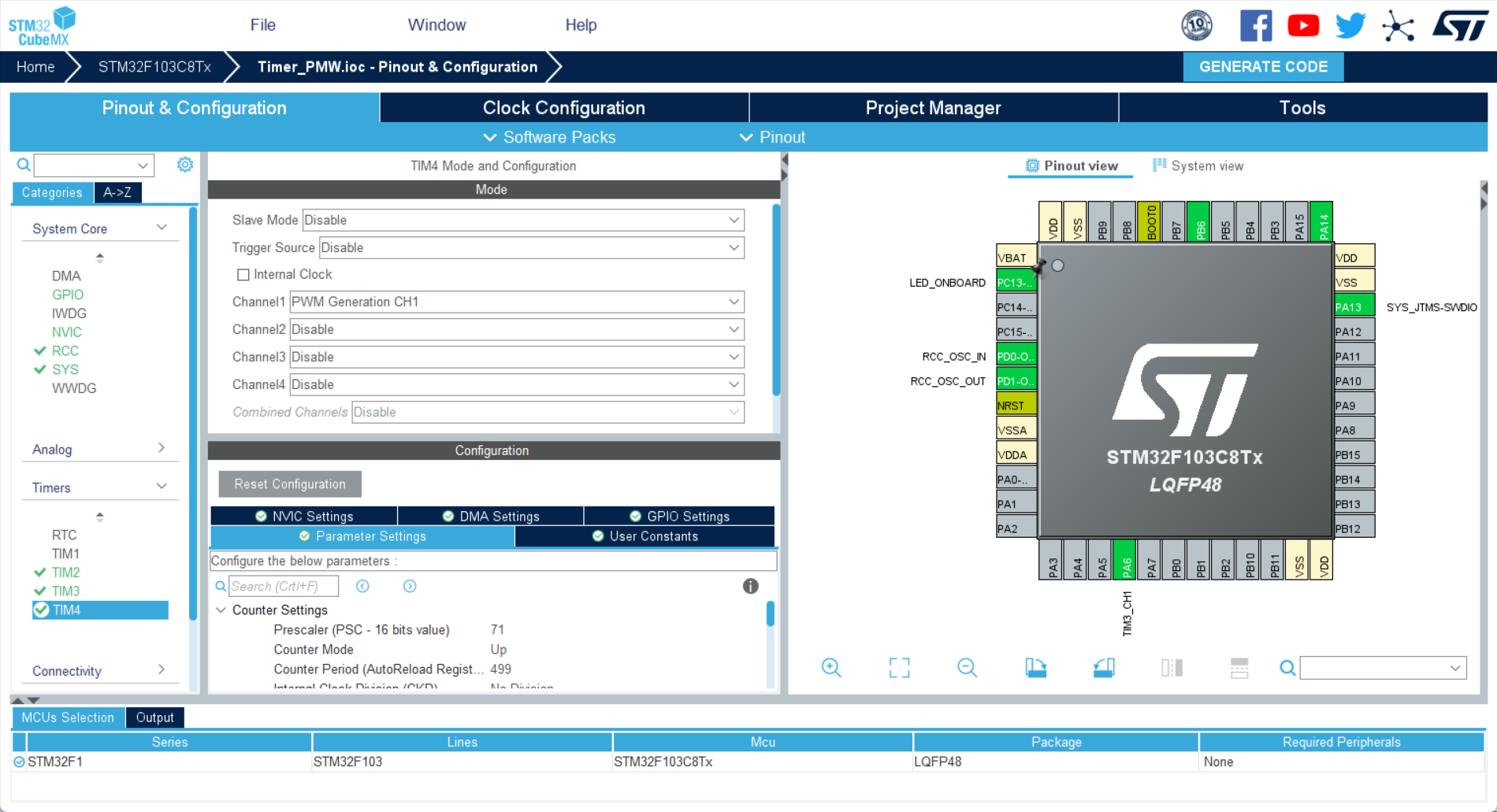Rotate the chip view clockwise
Viewport: 1497px width, 812px height.
click(x=1036, y=668)
